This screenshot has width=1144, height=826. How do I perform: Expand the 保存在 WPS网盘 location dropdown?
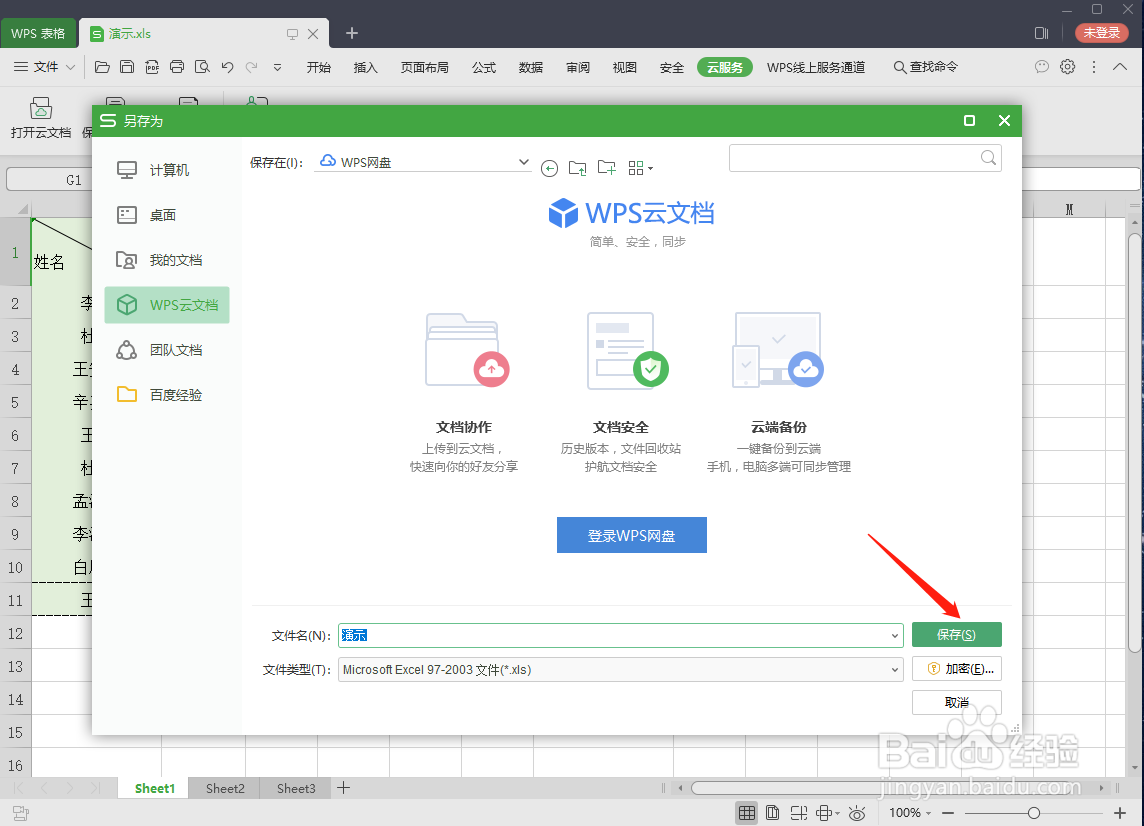click(x=523, y=162)
